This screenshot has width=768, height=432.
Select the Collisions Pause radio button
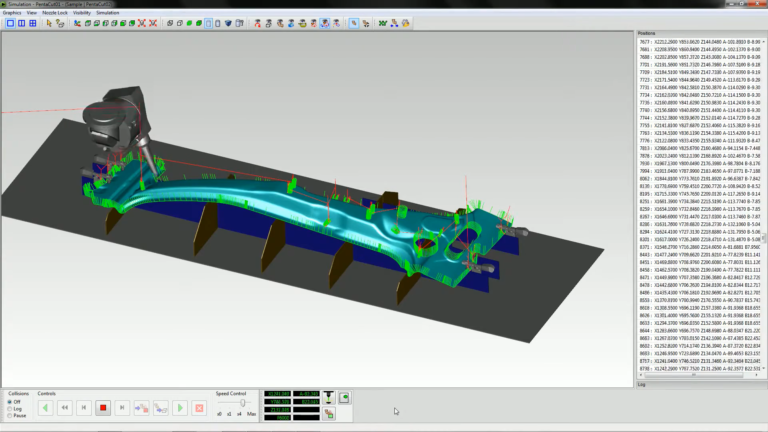(9, 415)
